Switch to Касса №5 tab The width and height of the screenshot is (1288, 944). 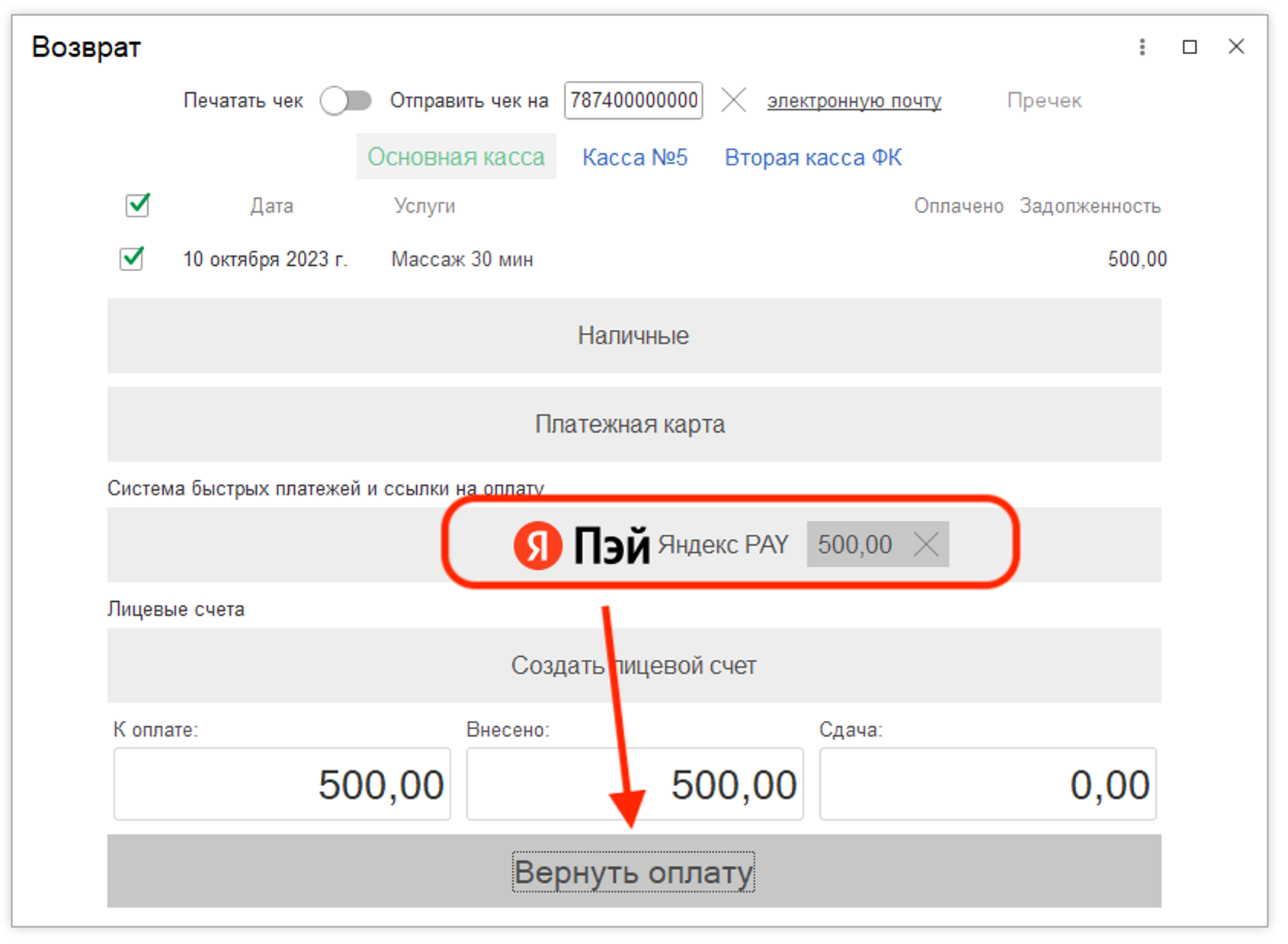click(x=635, y=157)
